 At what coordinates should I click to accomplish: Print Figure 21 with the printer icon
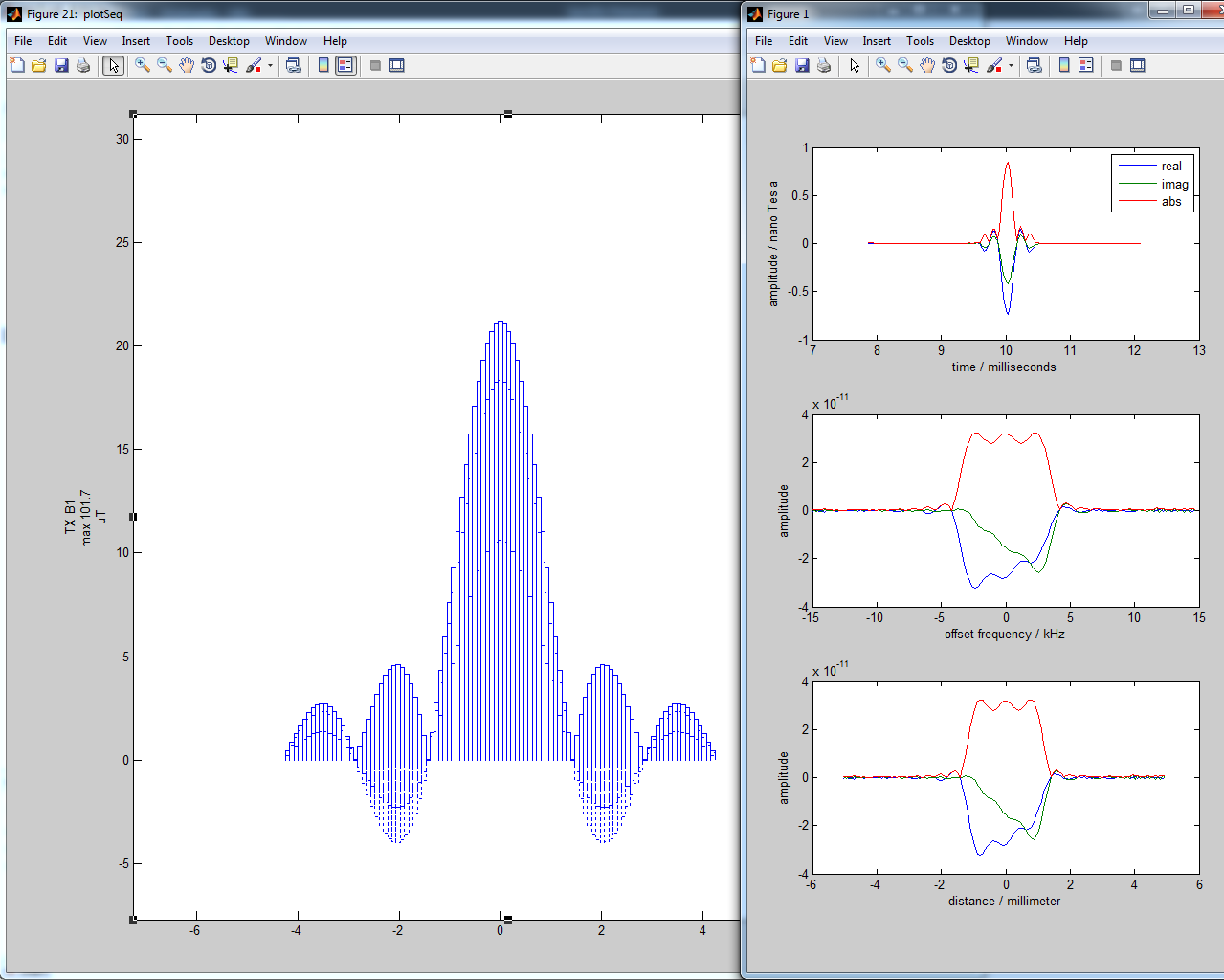83,65
